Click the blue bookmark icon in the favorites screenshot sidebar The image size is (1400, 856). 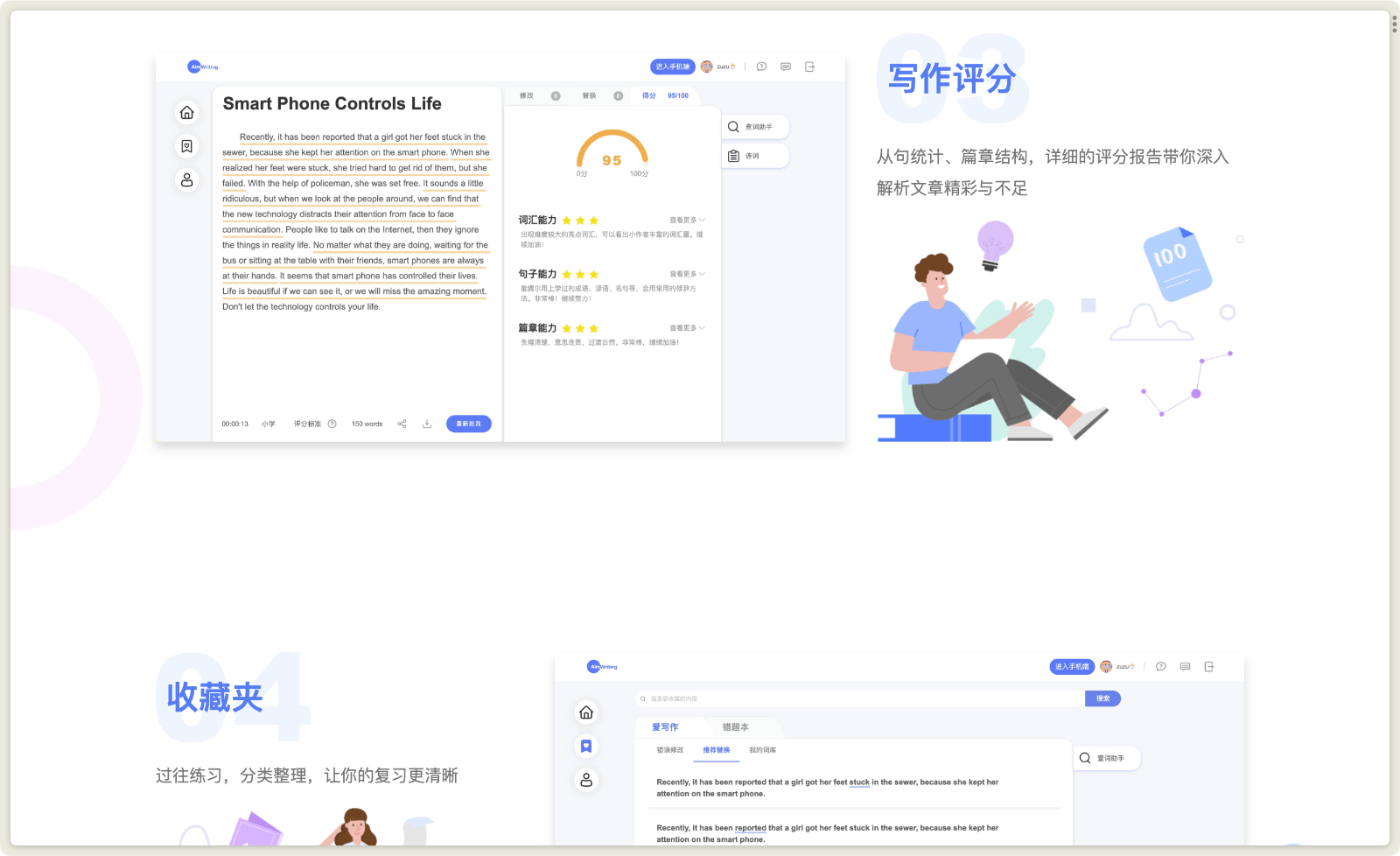click(x=586, y=746)
